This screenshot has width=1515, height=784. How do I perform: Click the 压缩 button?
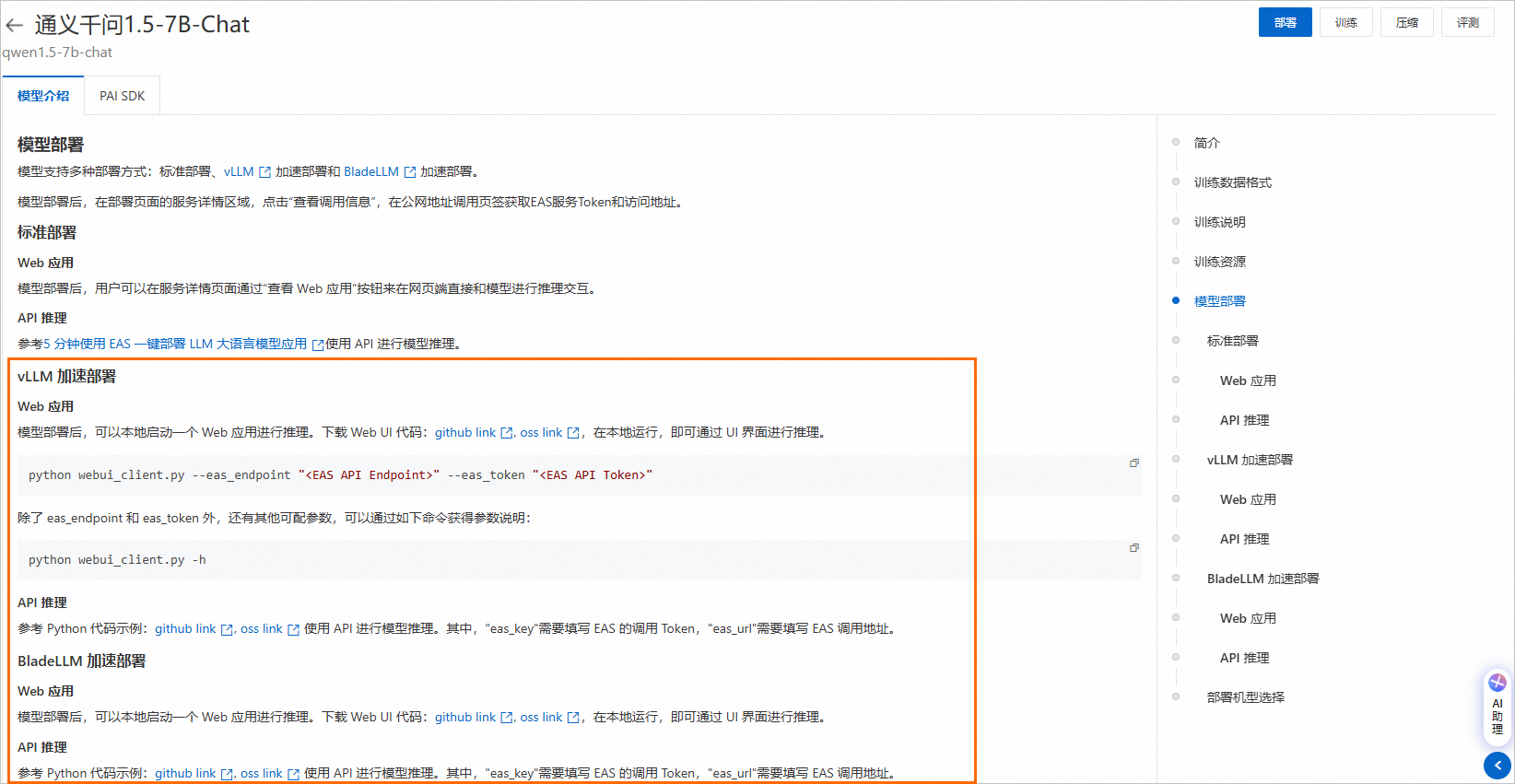click(x=1406, y=22)
